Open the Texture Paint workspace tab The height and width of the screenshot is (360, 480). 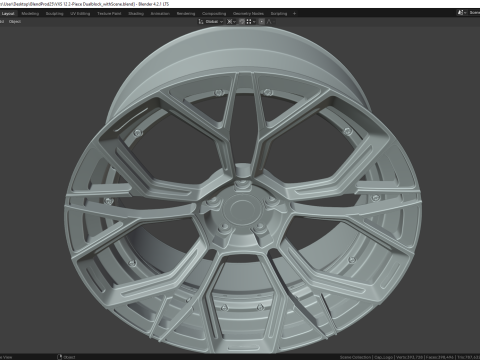coord(109,14)
